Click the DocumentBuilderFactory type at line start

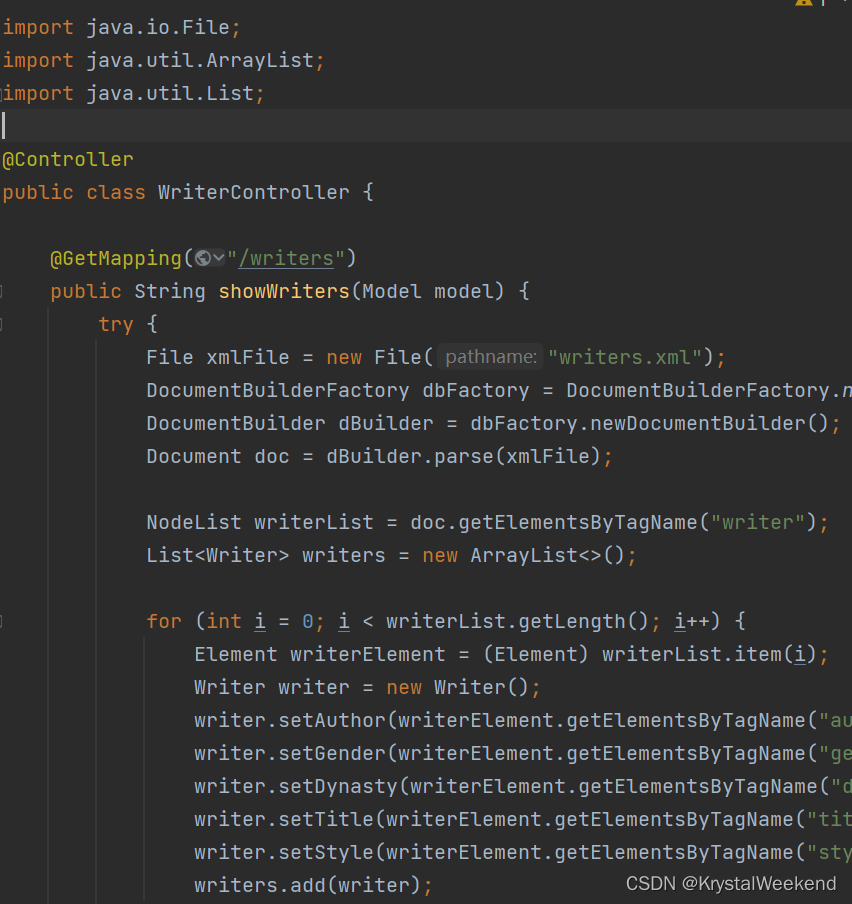pyautogui.click(x=278, y=390)
